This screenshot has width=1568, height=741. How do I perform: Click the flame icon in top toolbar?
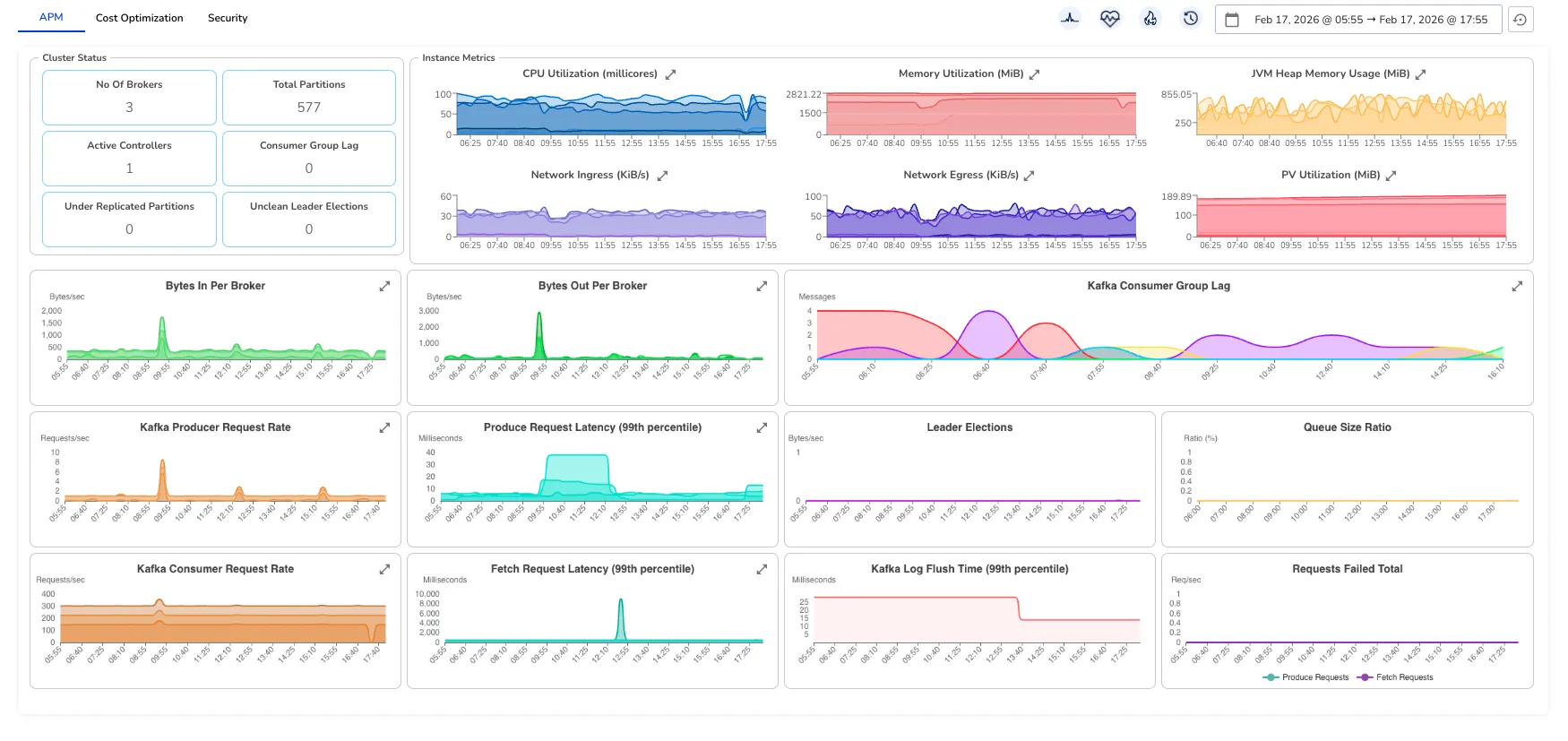pyautogui.click(x=1150, y=18)
